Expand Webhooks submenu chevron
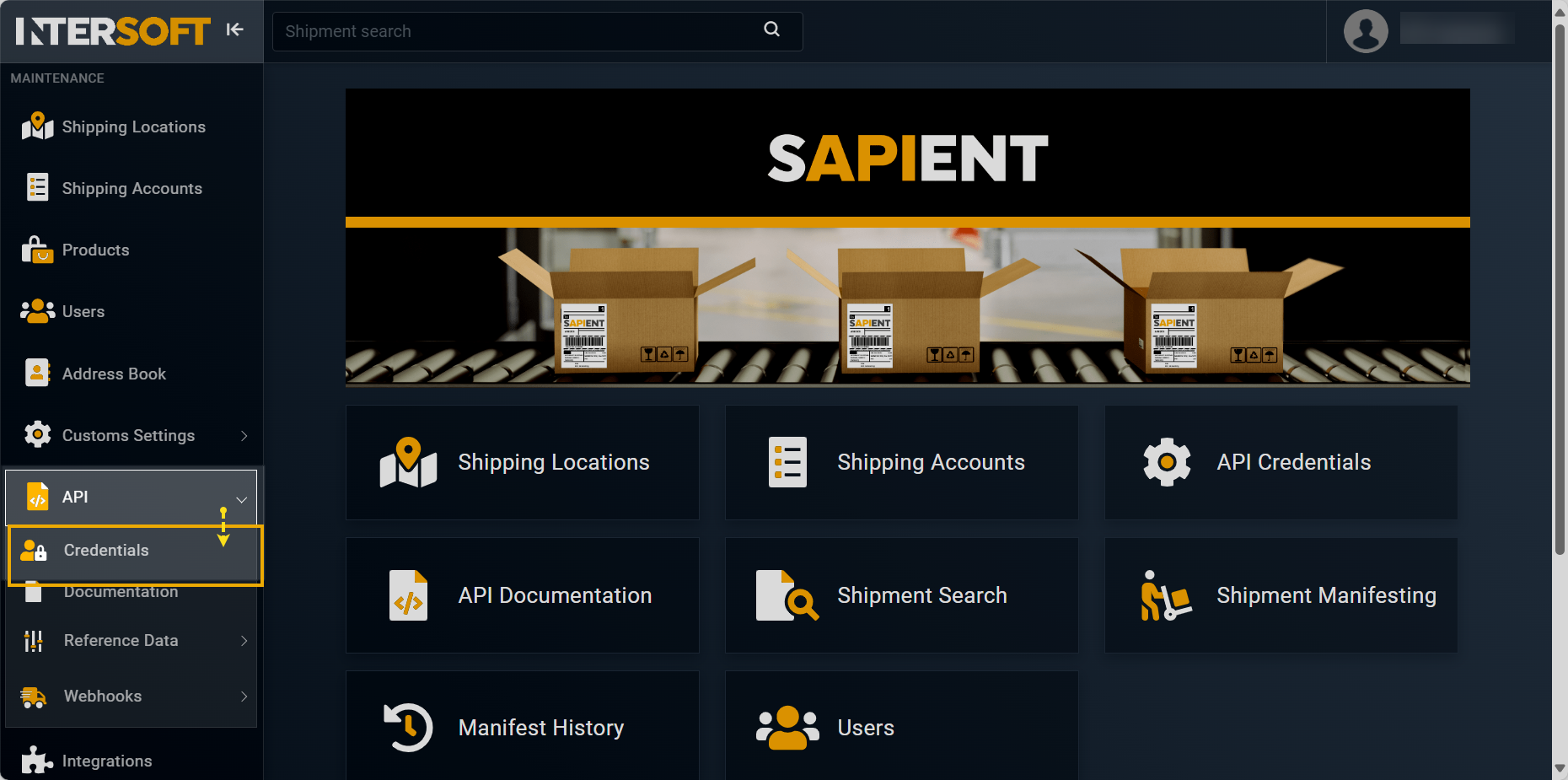This screenshot has width=1568, height=780. pos(244,697)
